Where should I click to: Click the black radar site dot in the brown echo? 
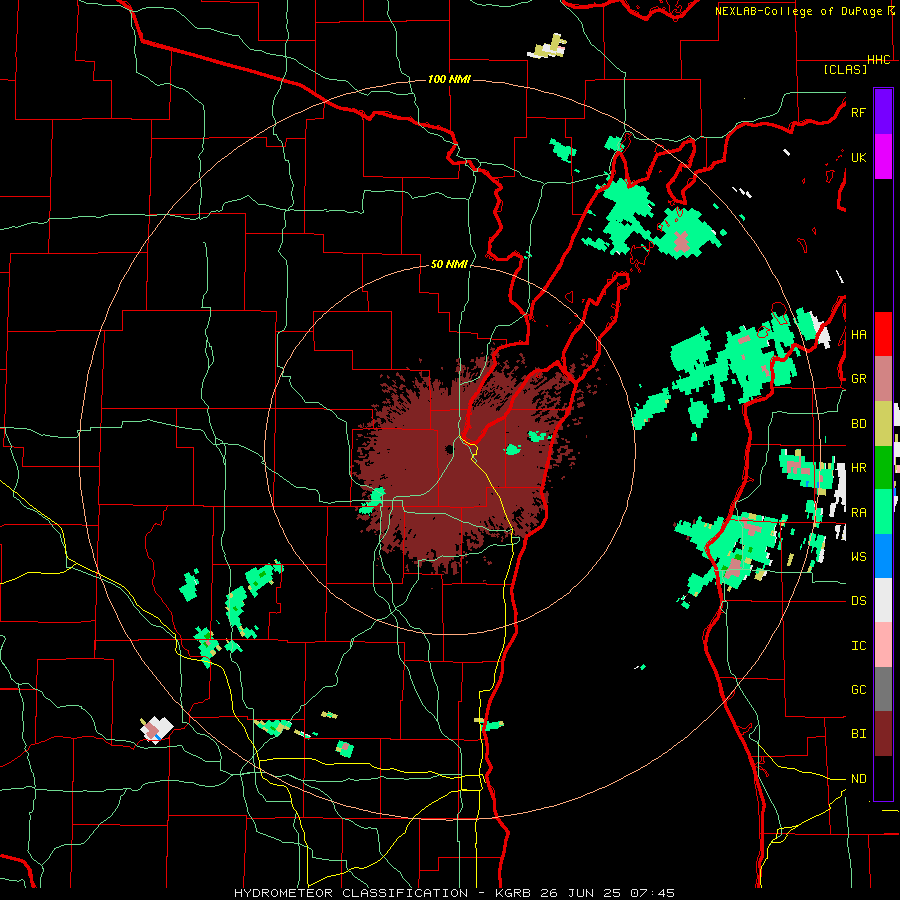pos(448,449)
